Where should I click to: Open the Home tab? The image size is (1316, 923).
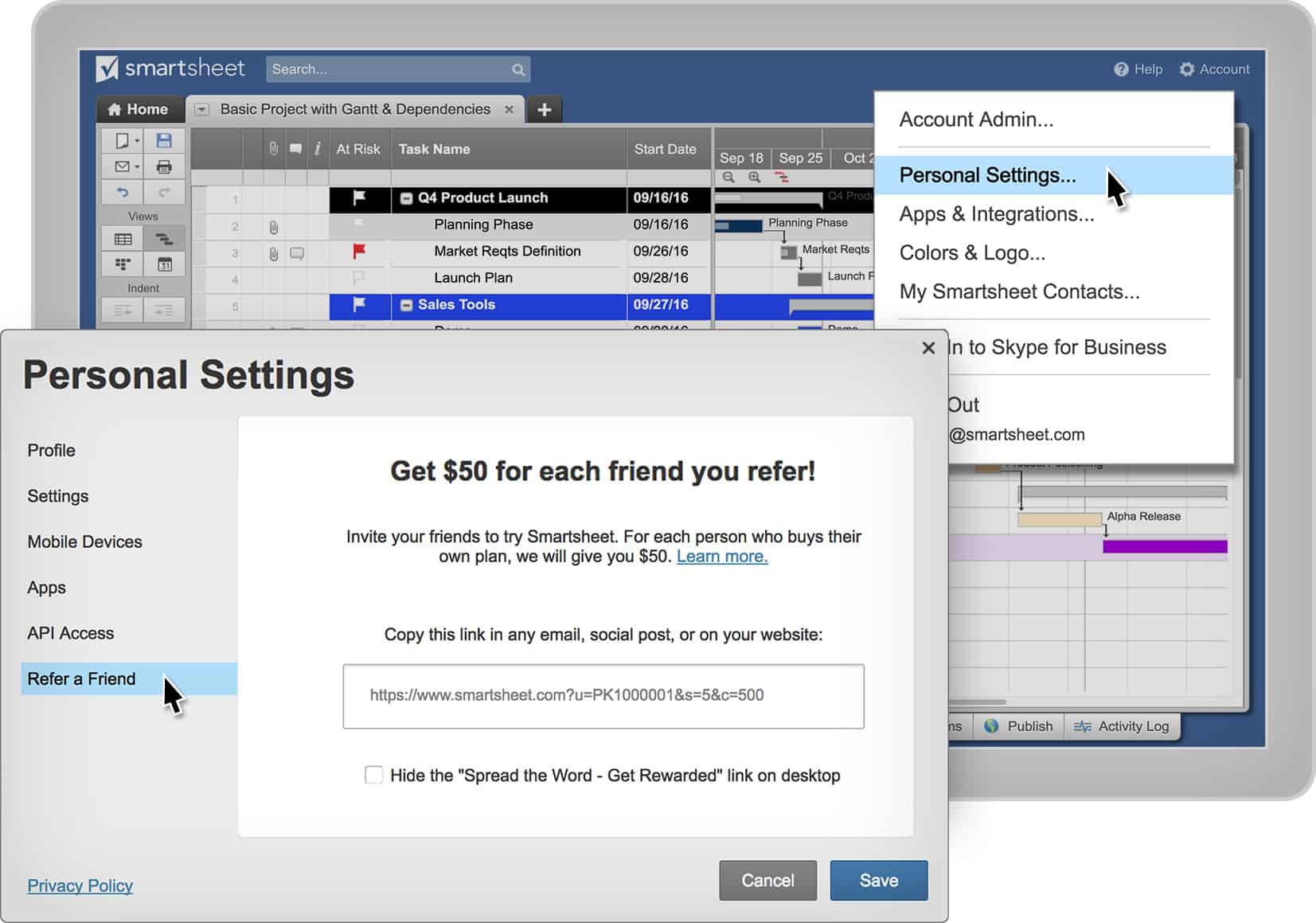coord(139,110)
